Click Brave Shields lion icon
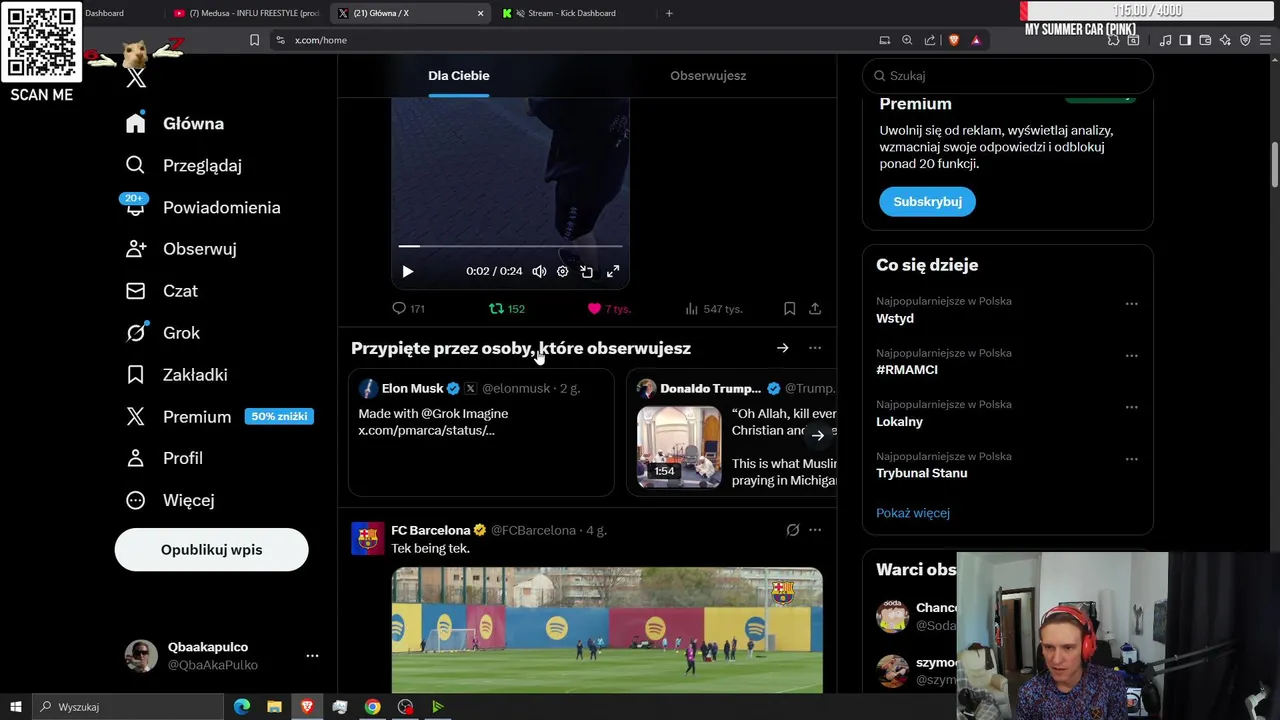 point(954,40)
